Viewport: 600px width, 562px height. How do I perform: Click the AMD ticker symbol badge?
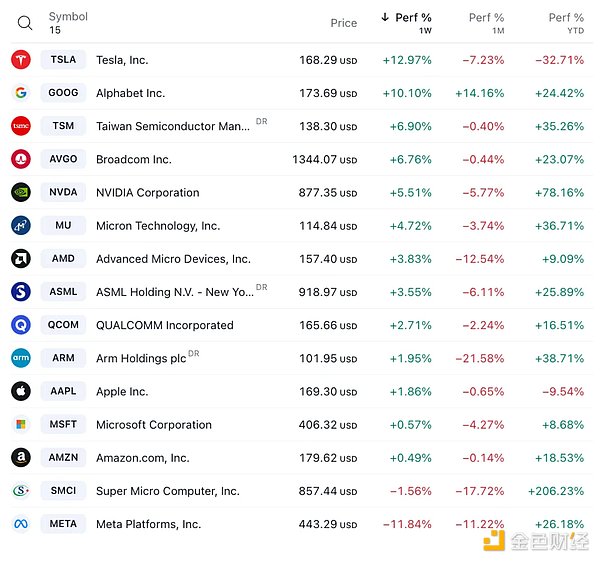click(x=63, y=259)
